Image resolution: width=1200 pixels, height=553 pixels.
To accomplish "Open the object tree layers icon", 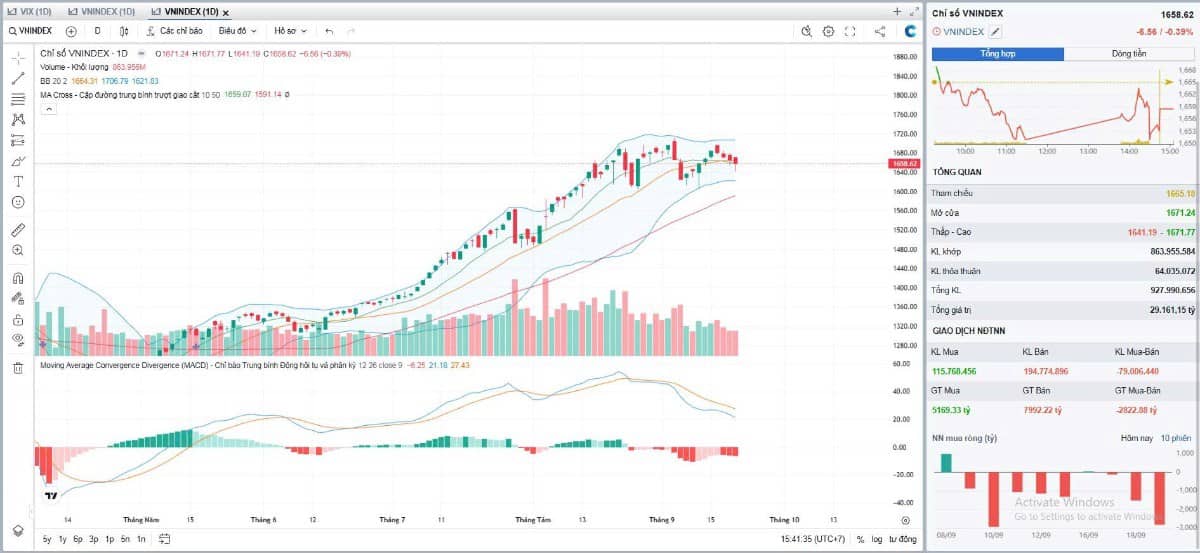I will 17,529.
